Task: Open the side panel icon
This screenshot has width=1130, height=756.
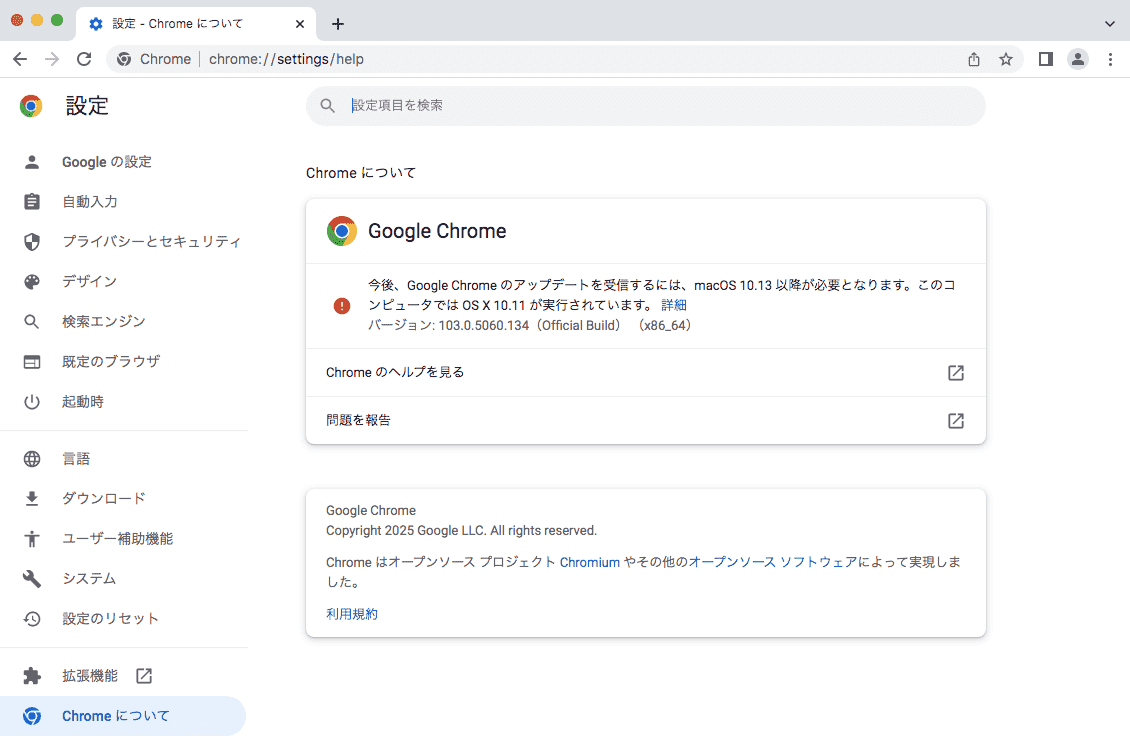Action: 1046,59
